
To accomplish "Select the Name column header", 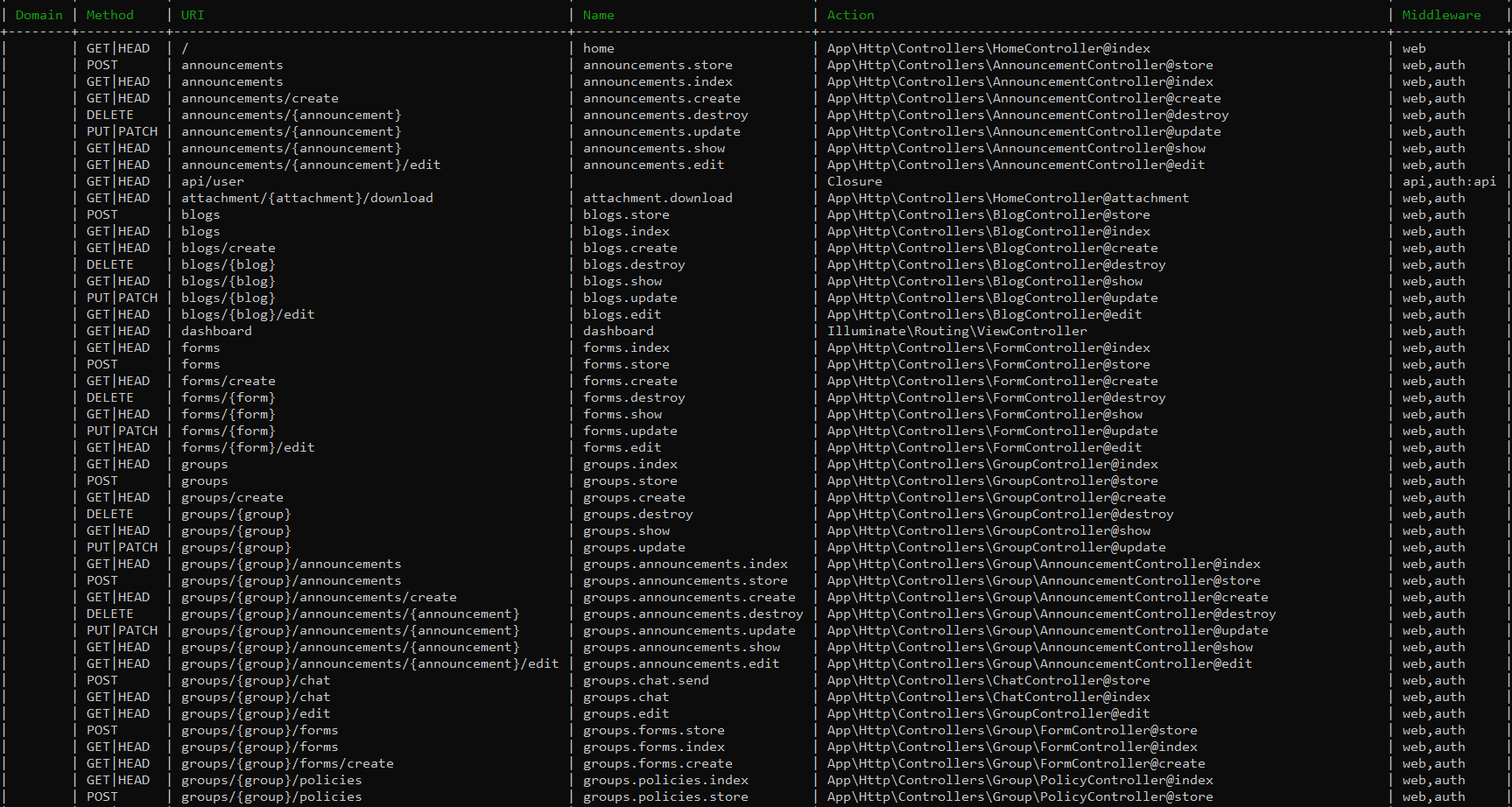I will point(598,15).
